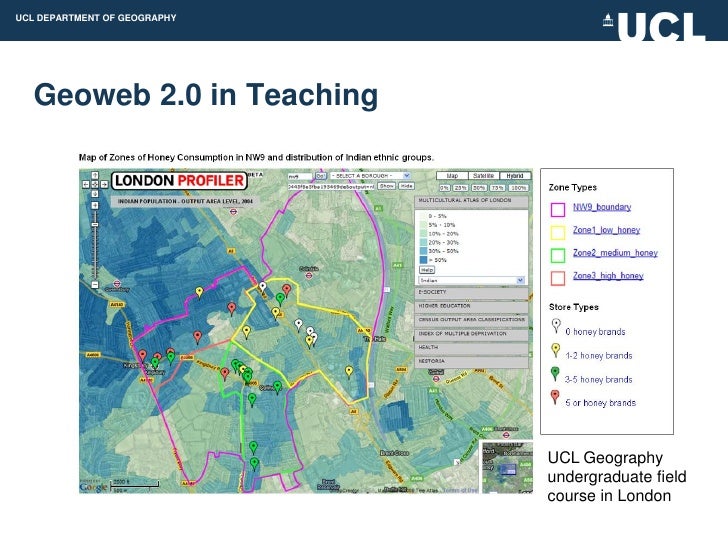
Task: Expand the Higher Education panel
Action: pyautogui.click(x=471, y=306)
